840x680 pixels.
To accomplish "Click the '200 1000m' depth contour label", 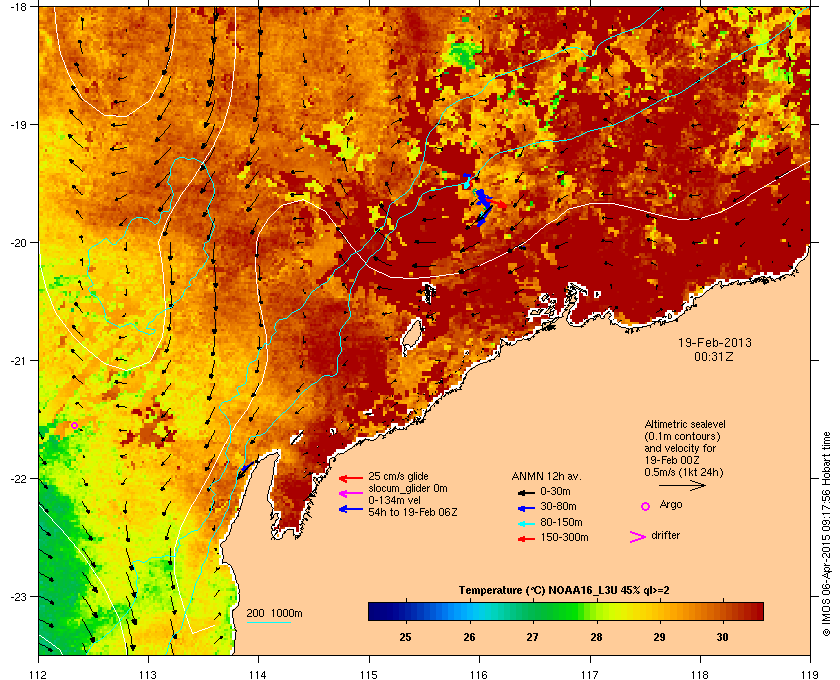I will [274, 613].
